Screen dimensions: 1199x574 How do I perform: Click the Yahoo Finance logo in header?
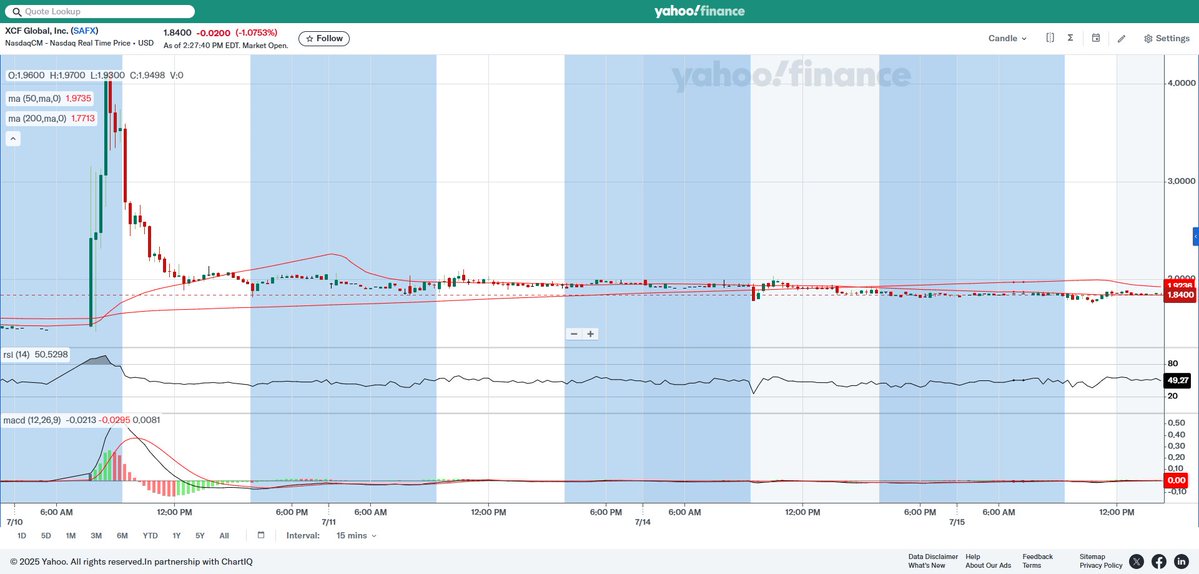699,11
